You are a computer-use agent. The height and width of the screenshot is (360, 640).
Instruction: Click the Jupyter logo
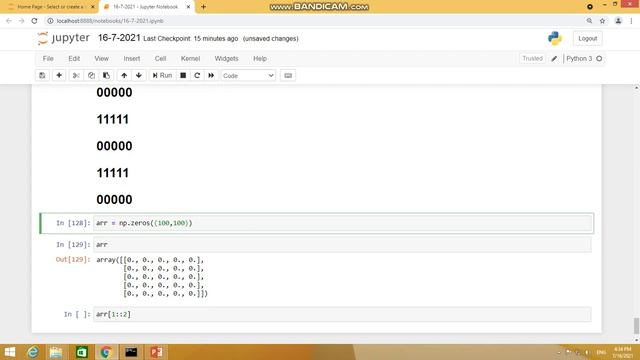click(x=63, y=38)
